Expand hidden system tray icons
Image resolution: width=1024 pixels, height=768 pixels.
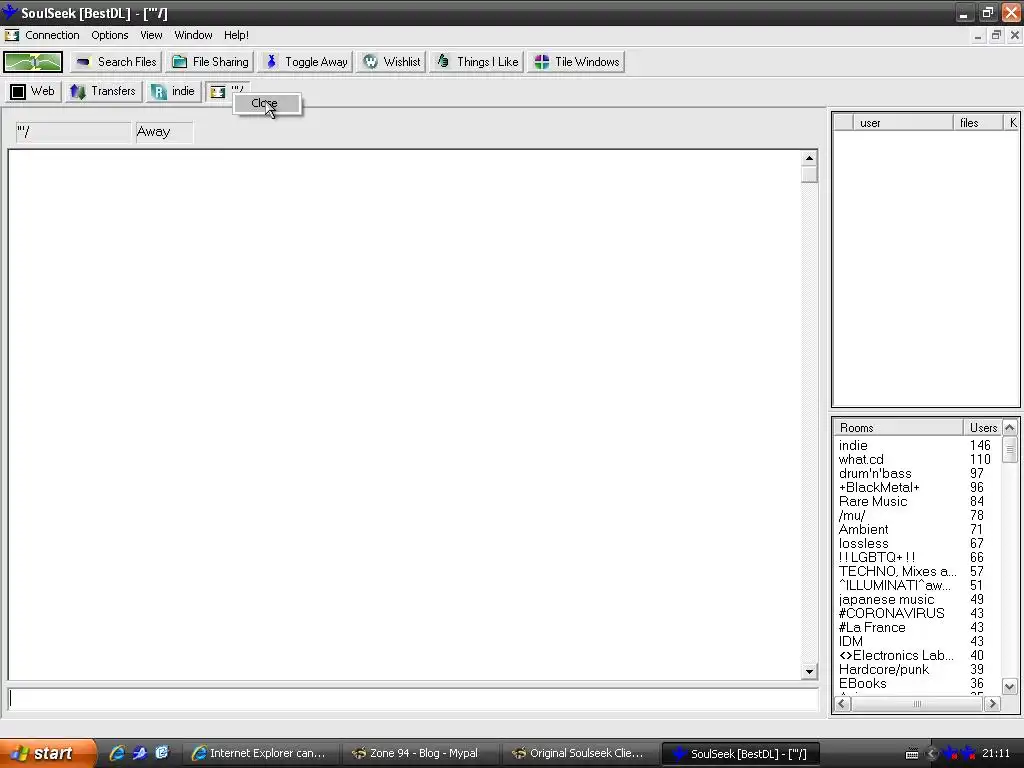[x=932, y=754]
